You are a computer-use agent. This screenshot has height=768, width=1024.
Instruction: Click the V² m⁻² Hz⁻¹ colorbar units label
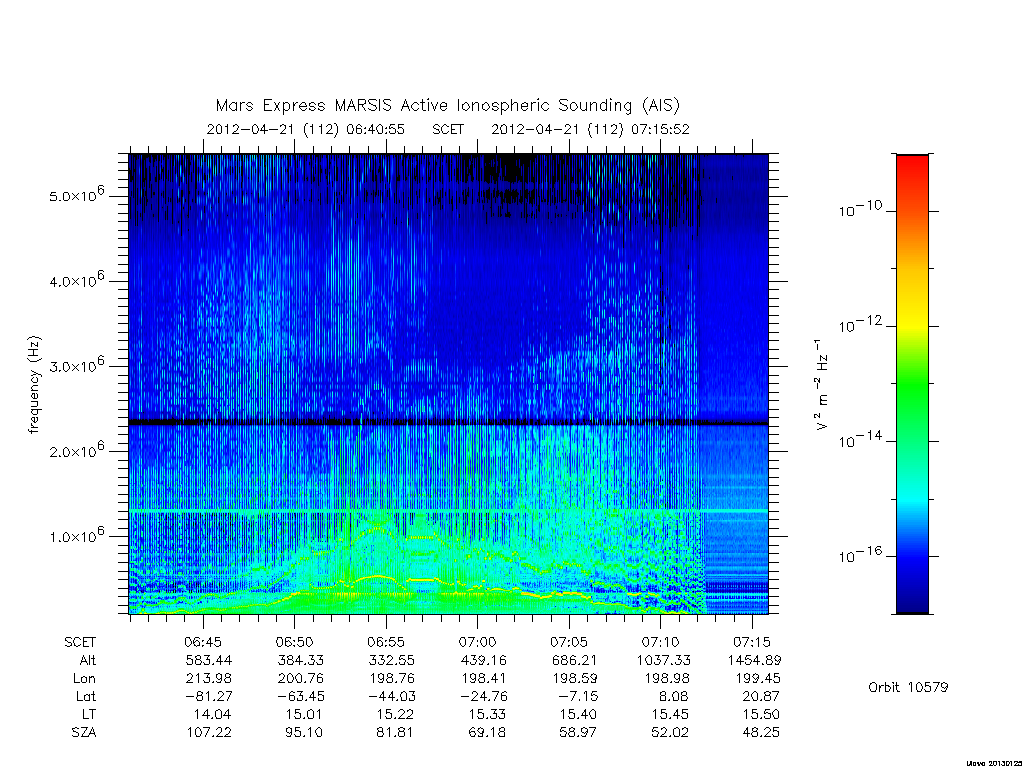[820, 384]
